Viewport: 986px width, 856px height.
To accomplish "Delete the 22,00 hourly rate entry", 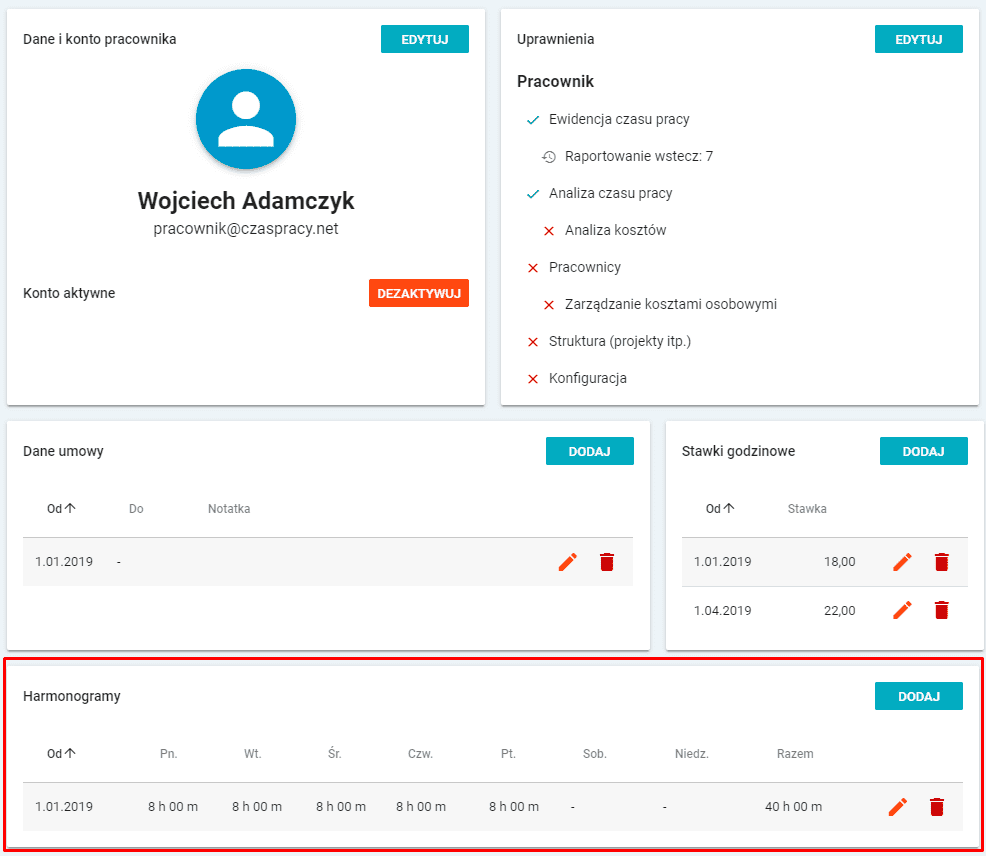I will click(x=941, y=610).
